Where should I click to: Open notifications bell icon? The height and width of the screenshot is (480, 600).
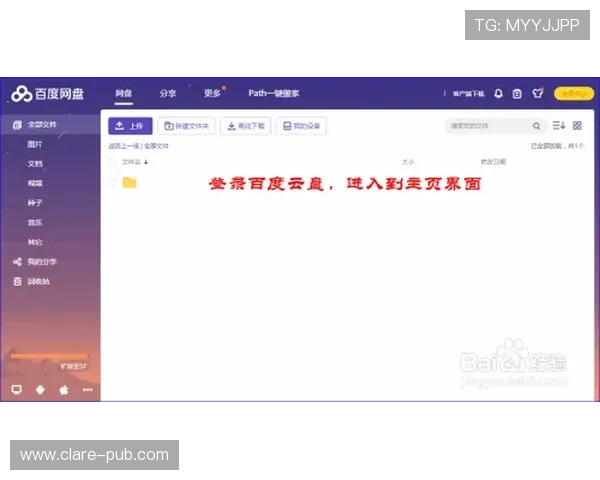coord(498,94)
